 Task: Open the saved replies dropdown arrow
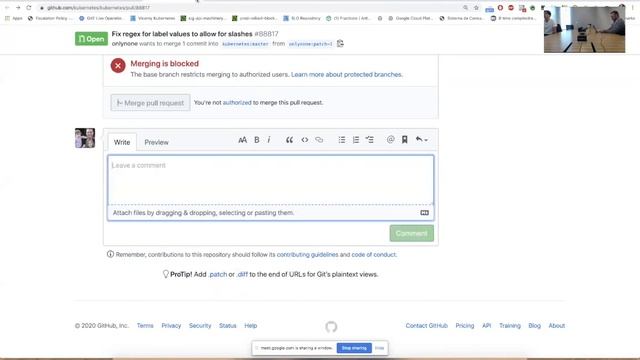click(x=422, y=140)
